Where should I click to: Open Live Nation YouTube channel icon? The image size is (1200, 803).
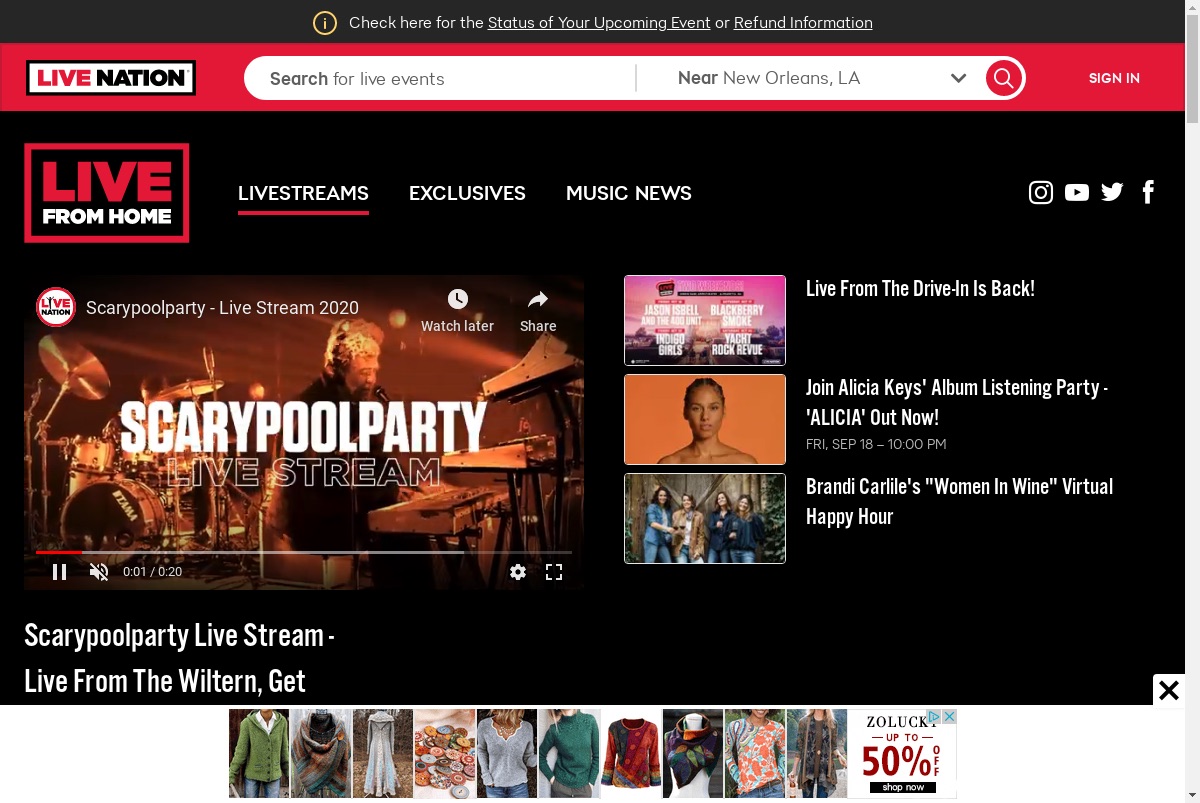[1077, 193]
